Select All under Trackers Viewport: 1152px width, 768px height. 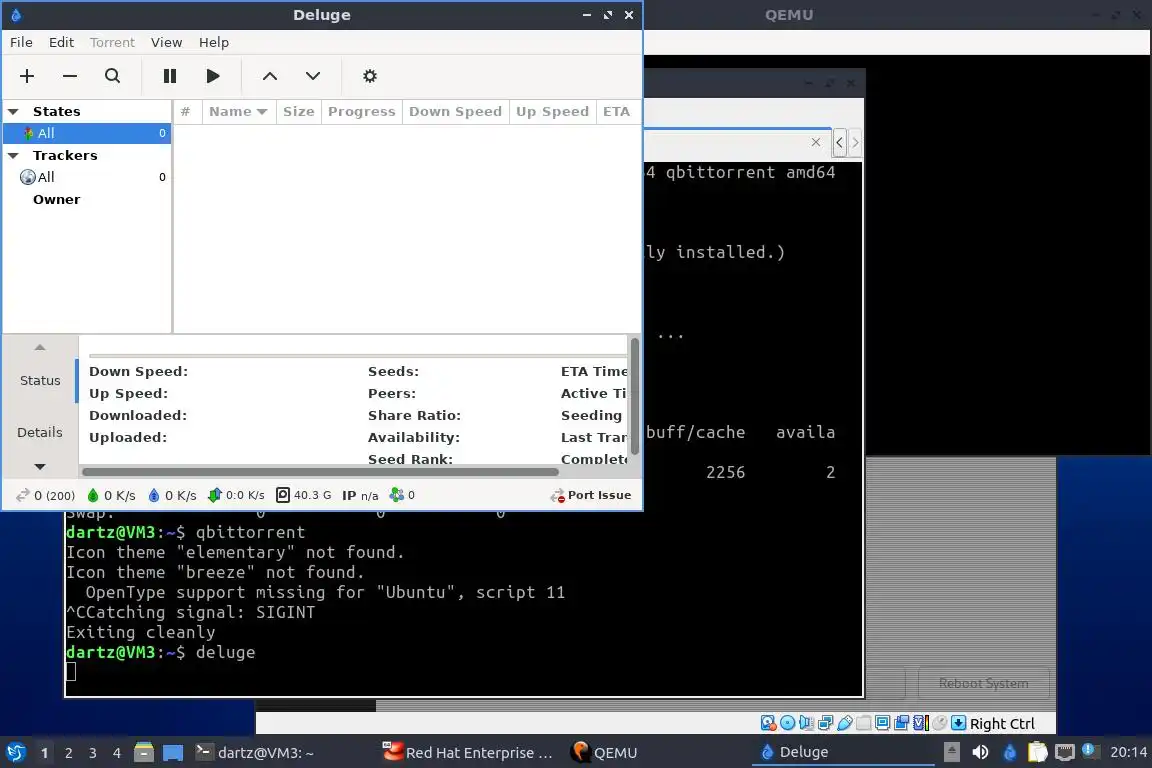point(87,177)
